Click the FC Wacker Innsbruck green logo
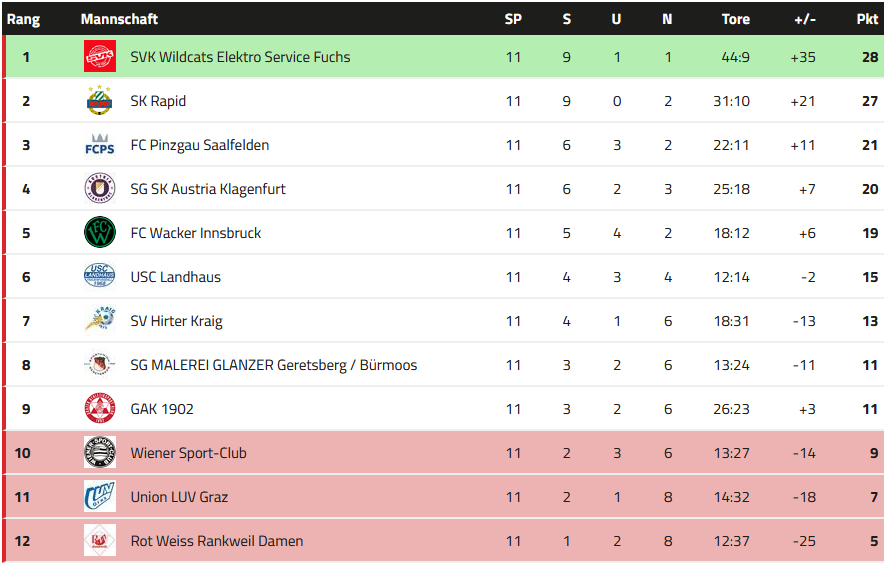This screenshot has height=563, width=886. pos(100,233)
